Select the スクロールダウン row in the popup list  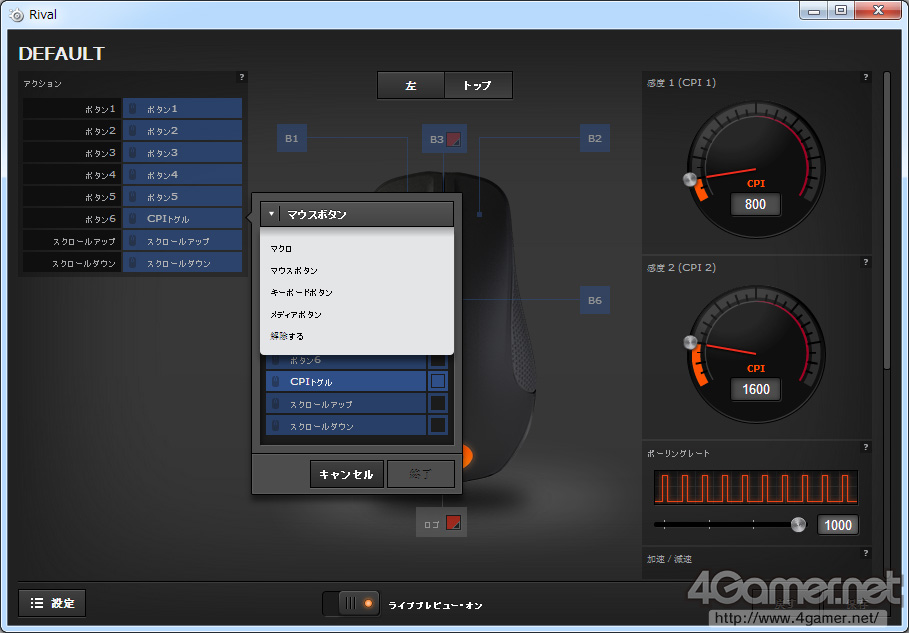coord(346,425)
